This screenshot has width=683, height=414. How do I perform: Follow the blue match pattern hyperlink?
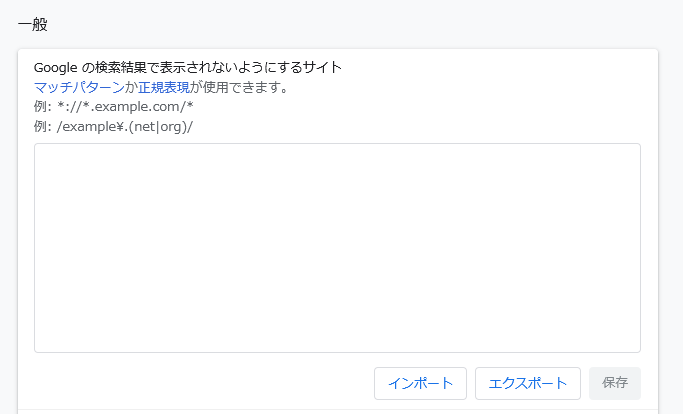pyautogui.click(x=79, y=87)
